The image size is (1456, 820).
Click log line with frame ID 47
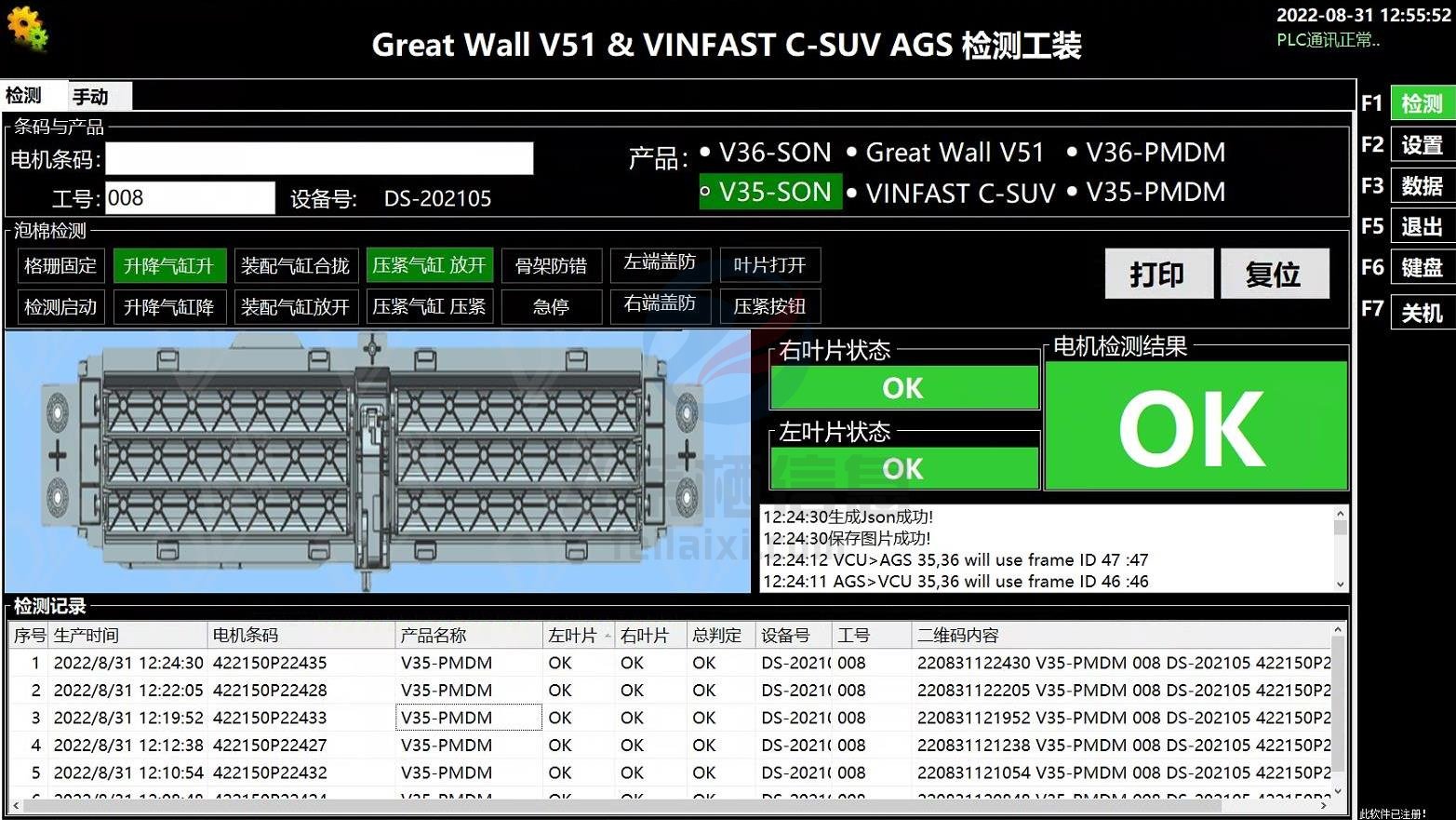[x=955, y=559]
